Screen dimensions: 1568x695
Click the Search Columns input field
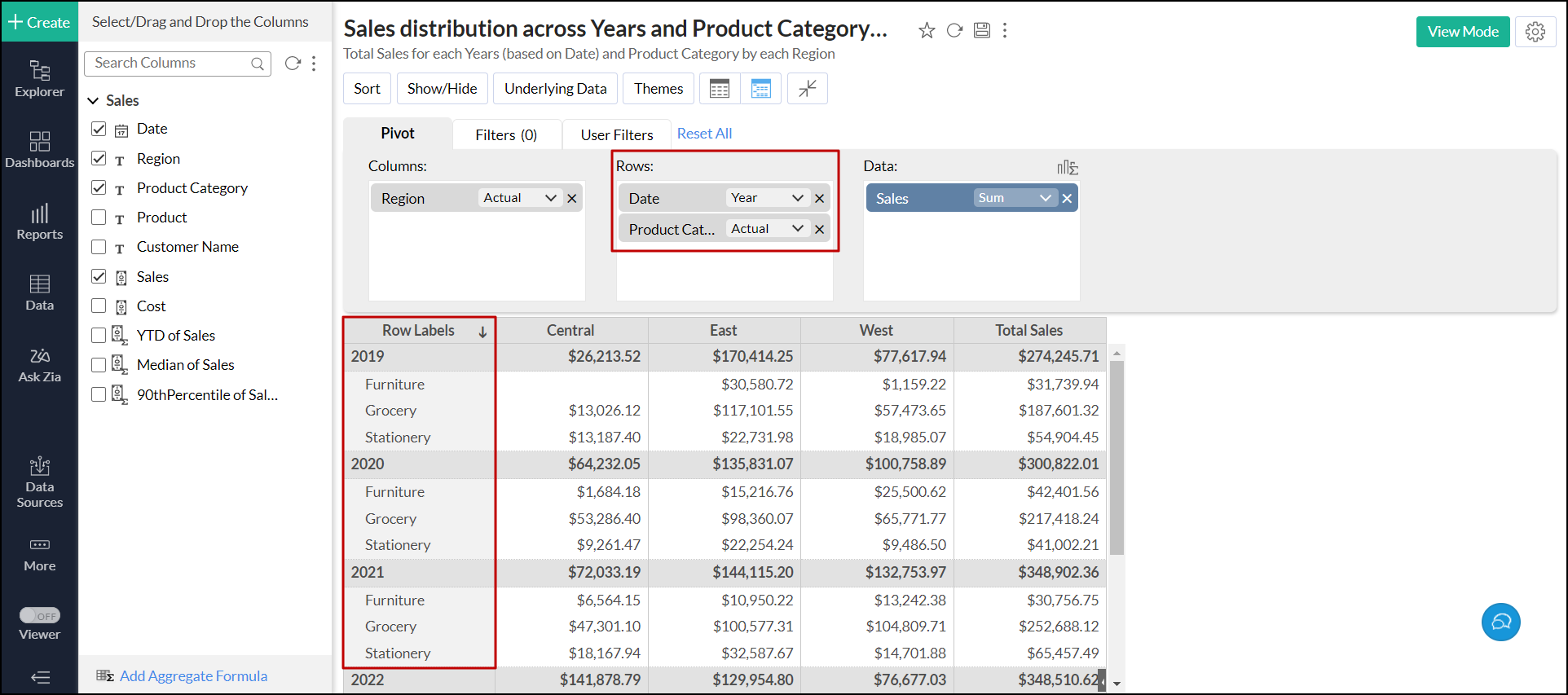click(170, 64)
